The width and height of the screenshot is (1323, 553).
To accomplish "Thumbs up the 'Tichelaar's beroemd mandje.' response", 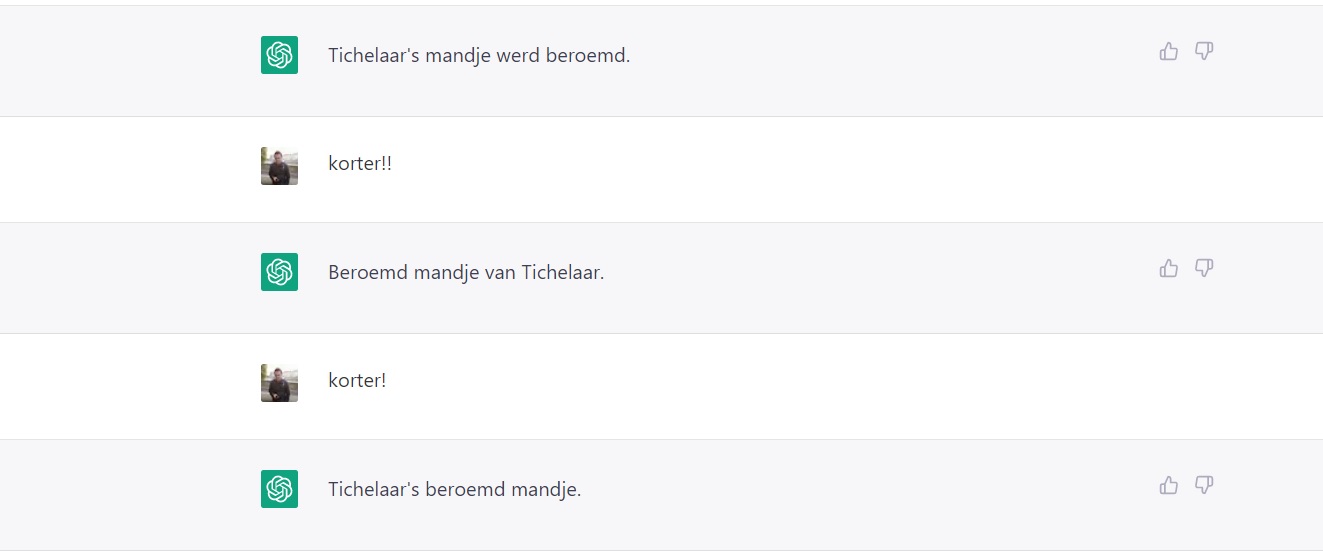I will (1168, 485).
